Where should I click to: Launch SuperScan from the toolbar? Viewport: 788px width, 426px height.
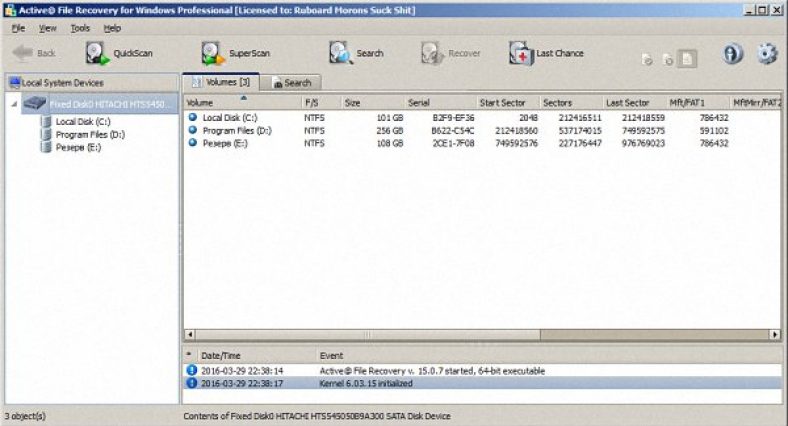click(236, 53)
